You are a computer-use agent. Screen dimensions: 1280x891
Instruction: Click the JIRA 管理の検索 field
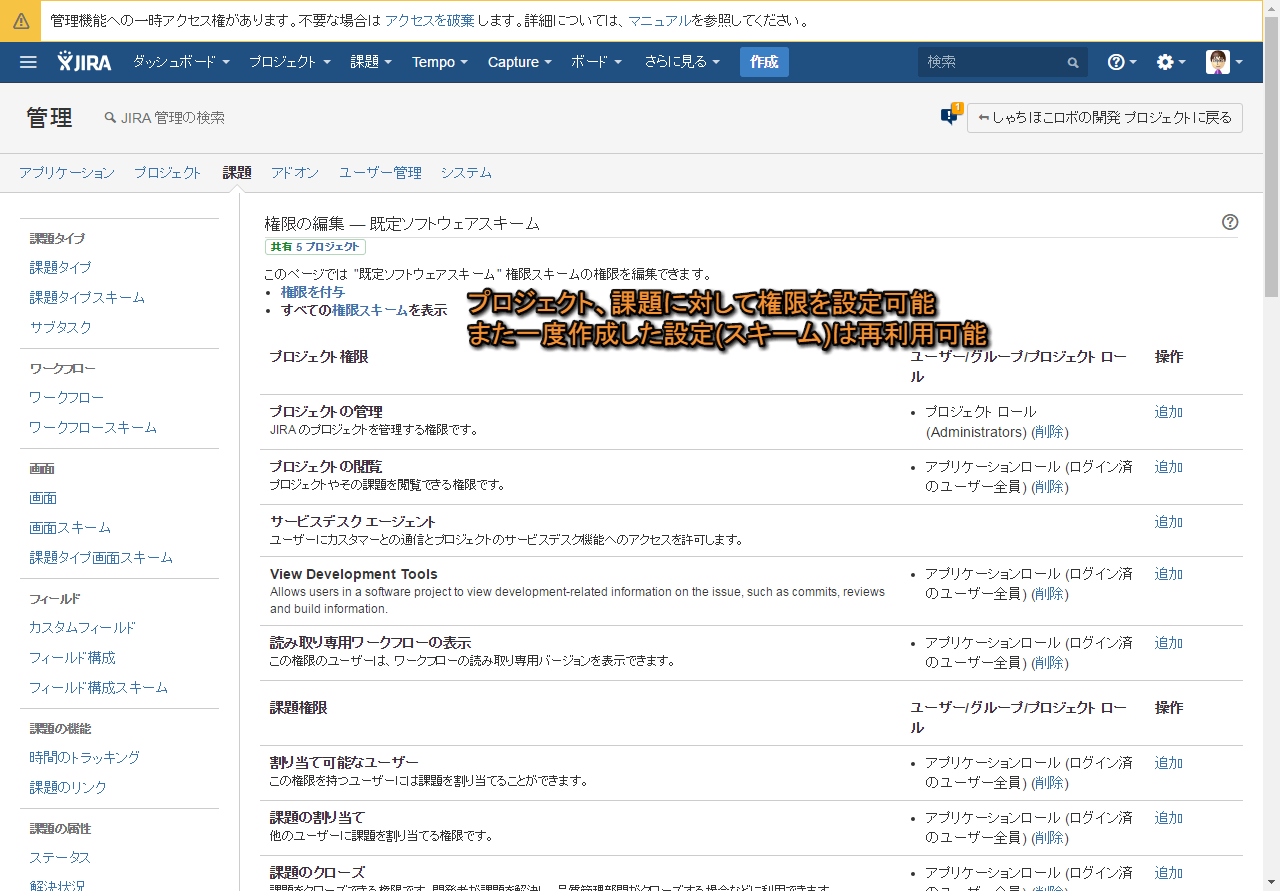point(165,117)
